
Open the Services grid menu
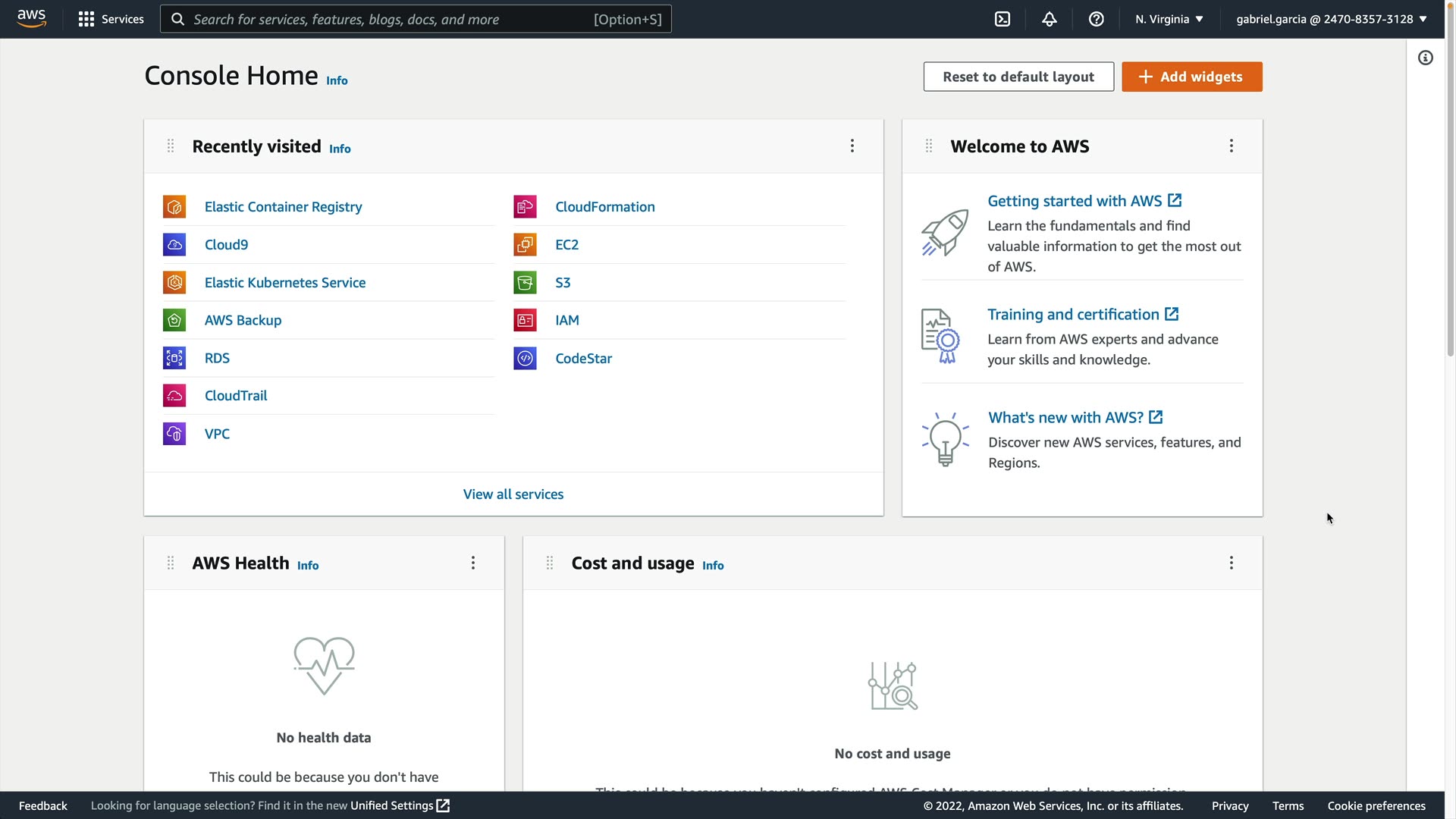[111, 19]
